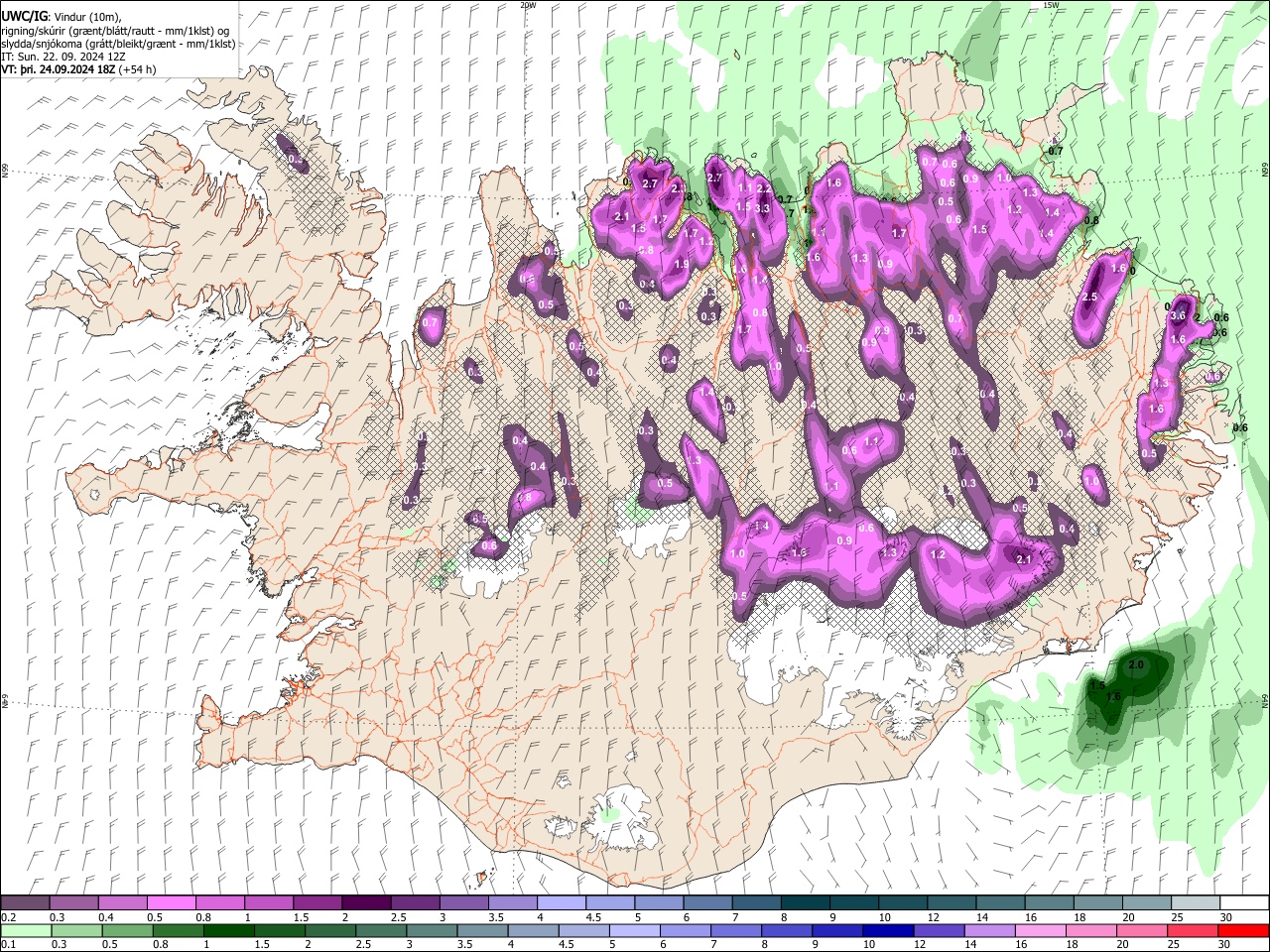
Task: Select the lavender swatch at 14 on the rain scale
Action: click(x=989, y=930)
